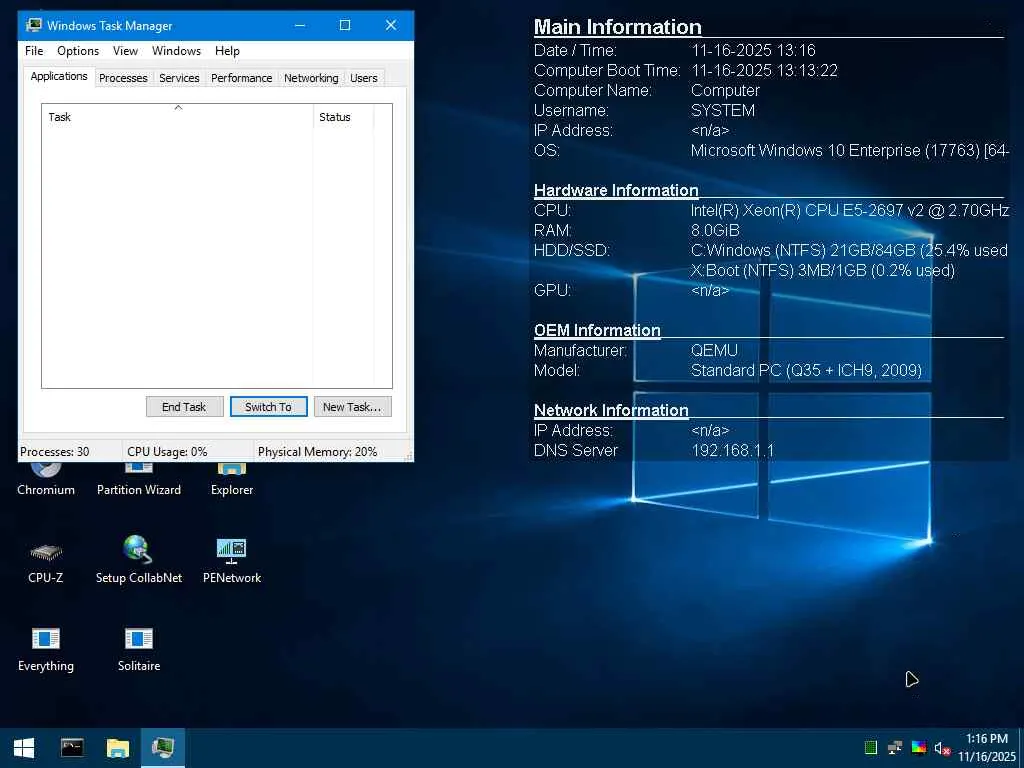1024x768 pixels.
Task: Open the PENetwork desktop shortcut
Action: [x=232, y=561]
